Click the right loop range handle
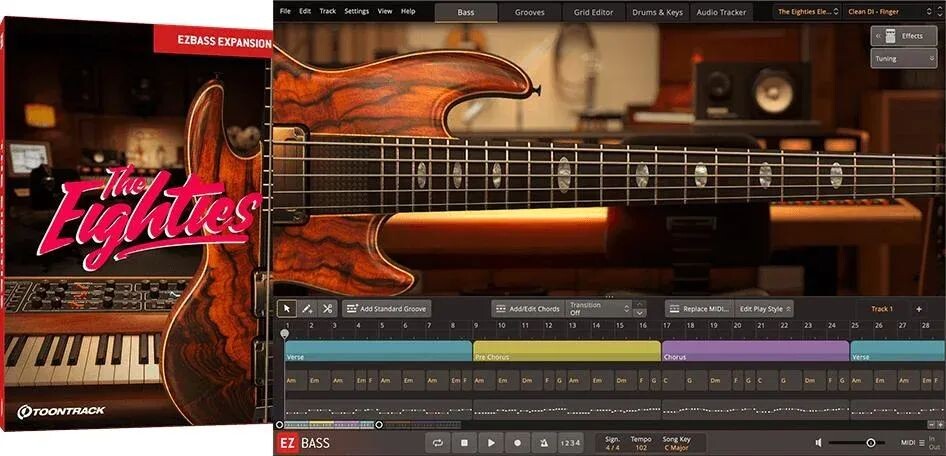 point(379,425)
